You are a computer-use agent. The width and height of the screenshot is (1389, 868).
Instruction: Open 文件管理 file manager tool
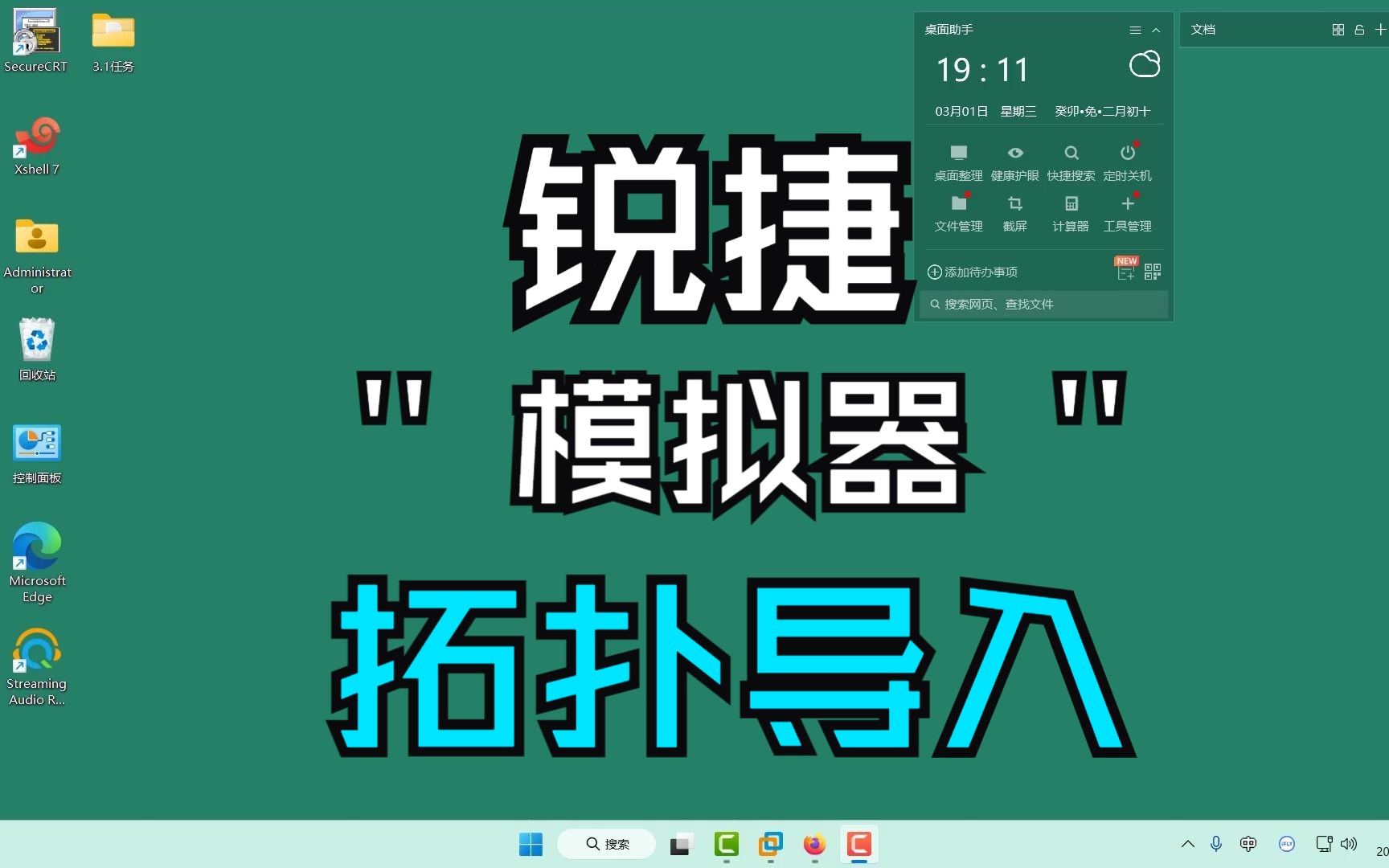pyautogui.click(x=958, y=214)
